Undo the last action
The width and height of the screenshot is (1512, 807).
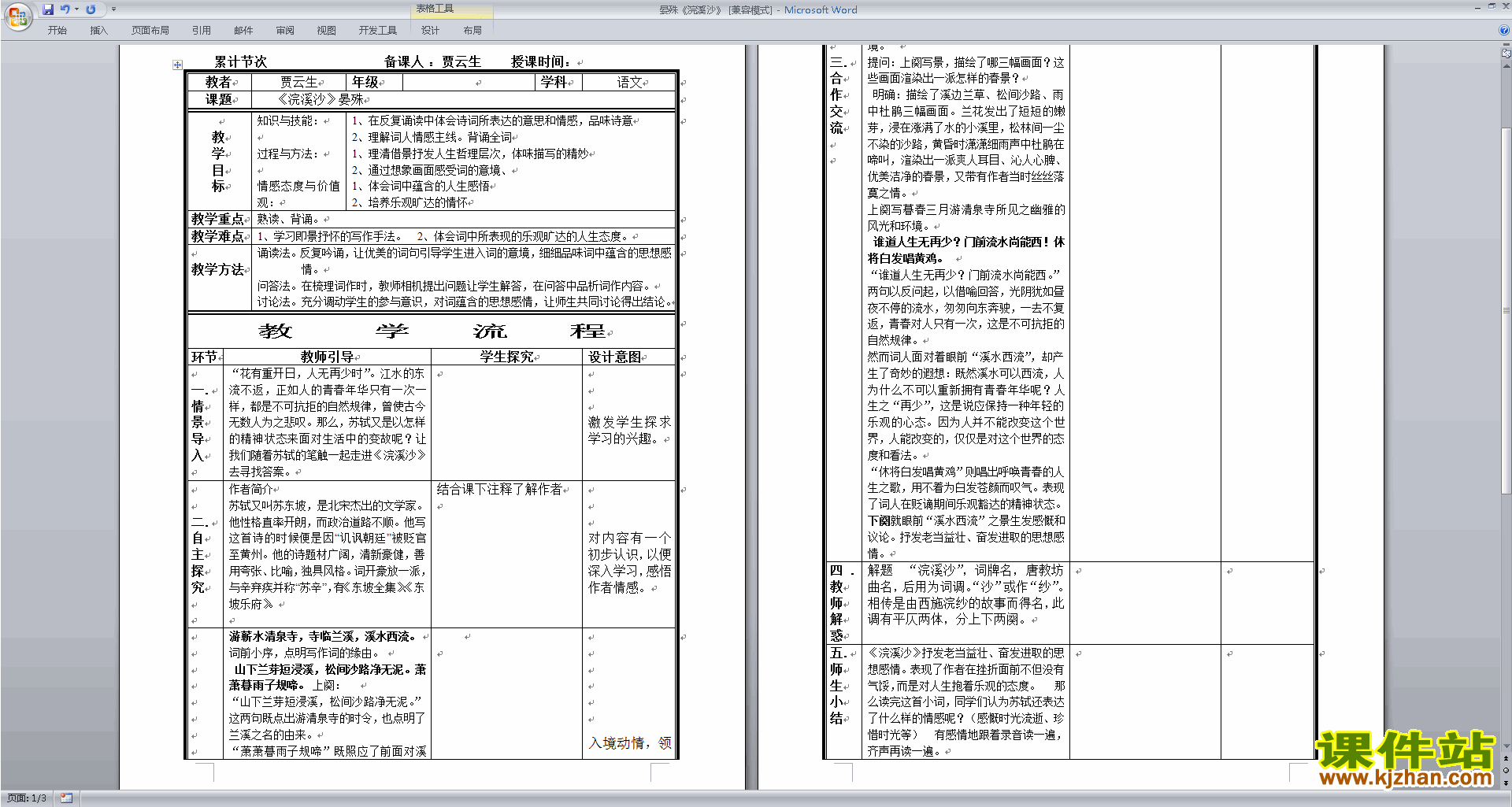point(65,9)
